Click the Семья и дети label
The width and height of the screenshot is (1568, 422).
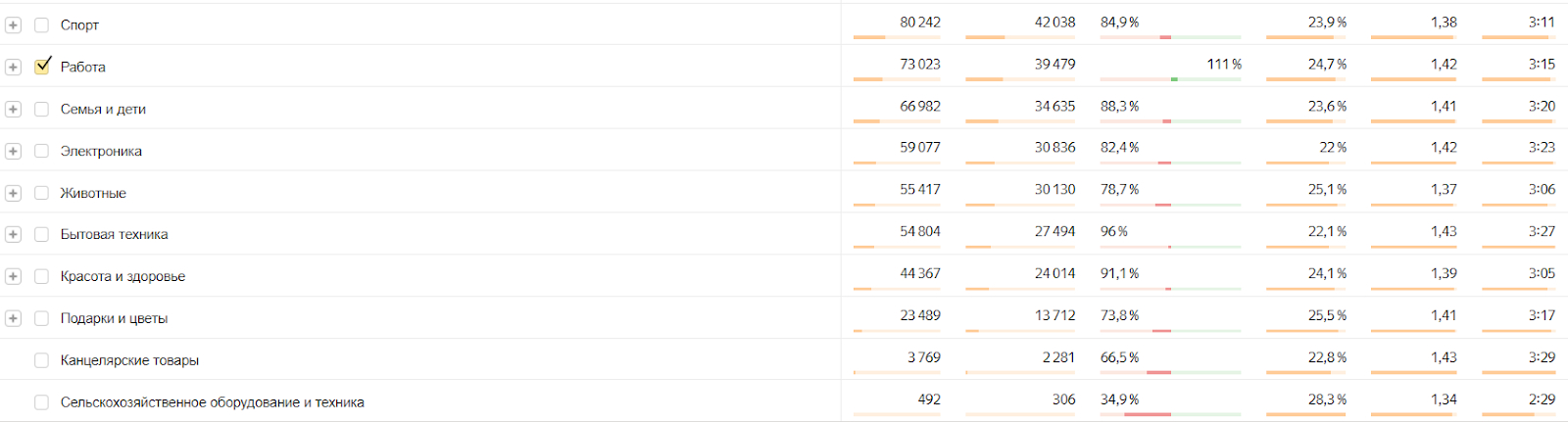[103, 110]
